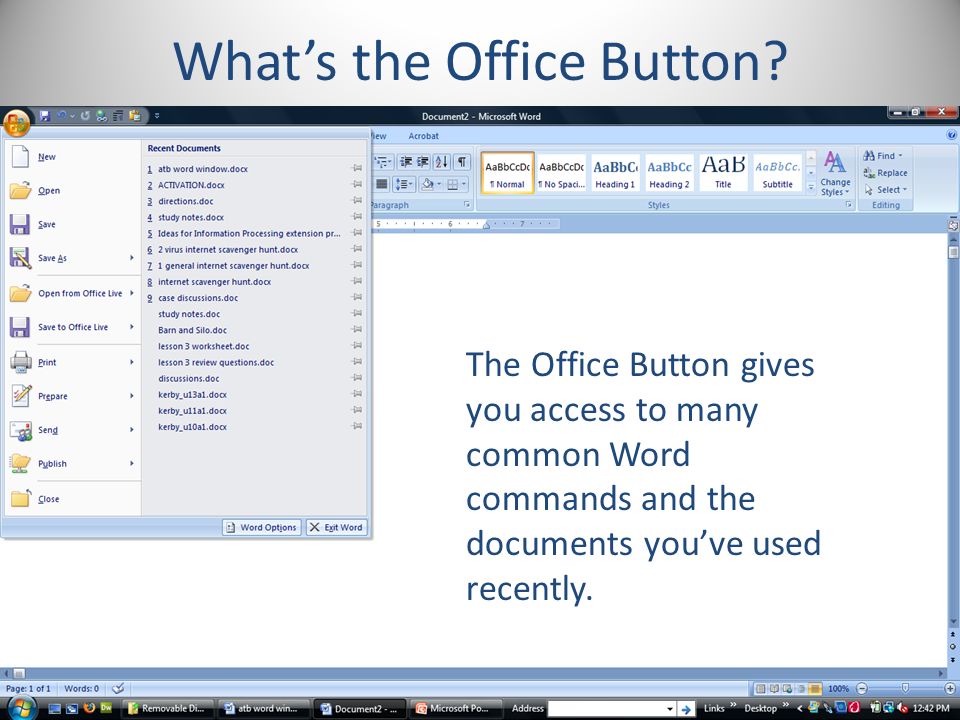Switch to Microsoft PowerPoint taskbar button

(456, 708)
